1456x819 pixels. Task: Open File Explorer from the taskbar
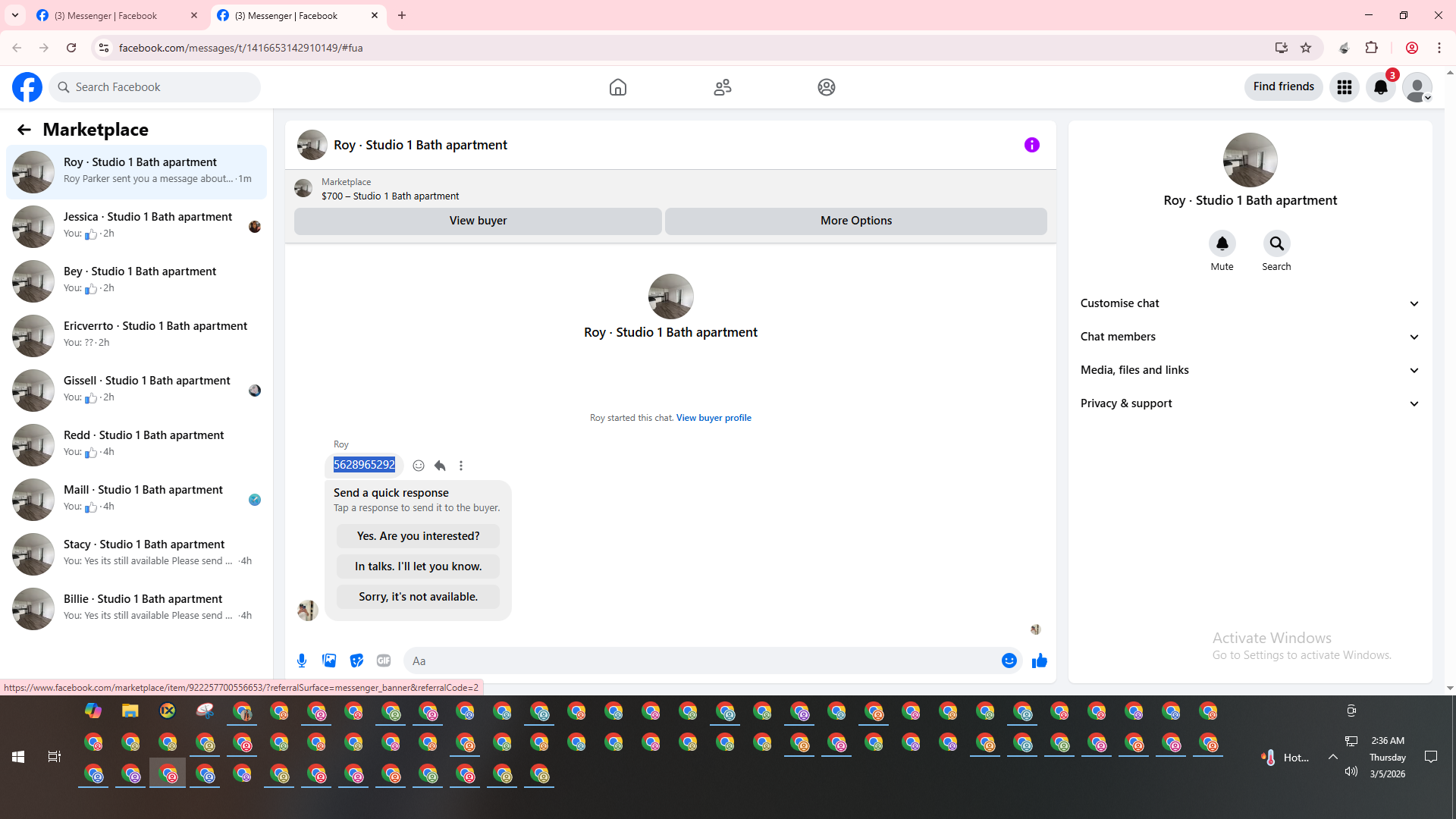pyautogui.click(x=130, y=711)
